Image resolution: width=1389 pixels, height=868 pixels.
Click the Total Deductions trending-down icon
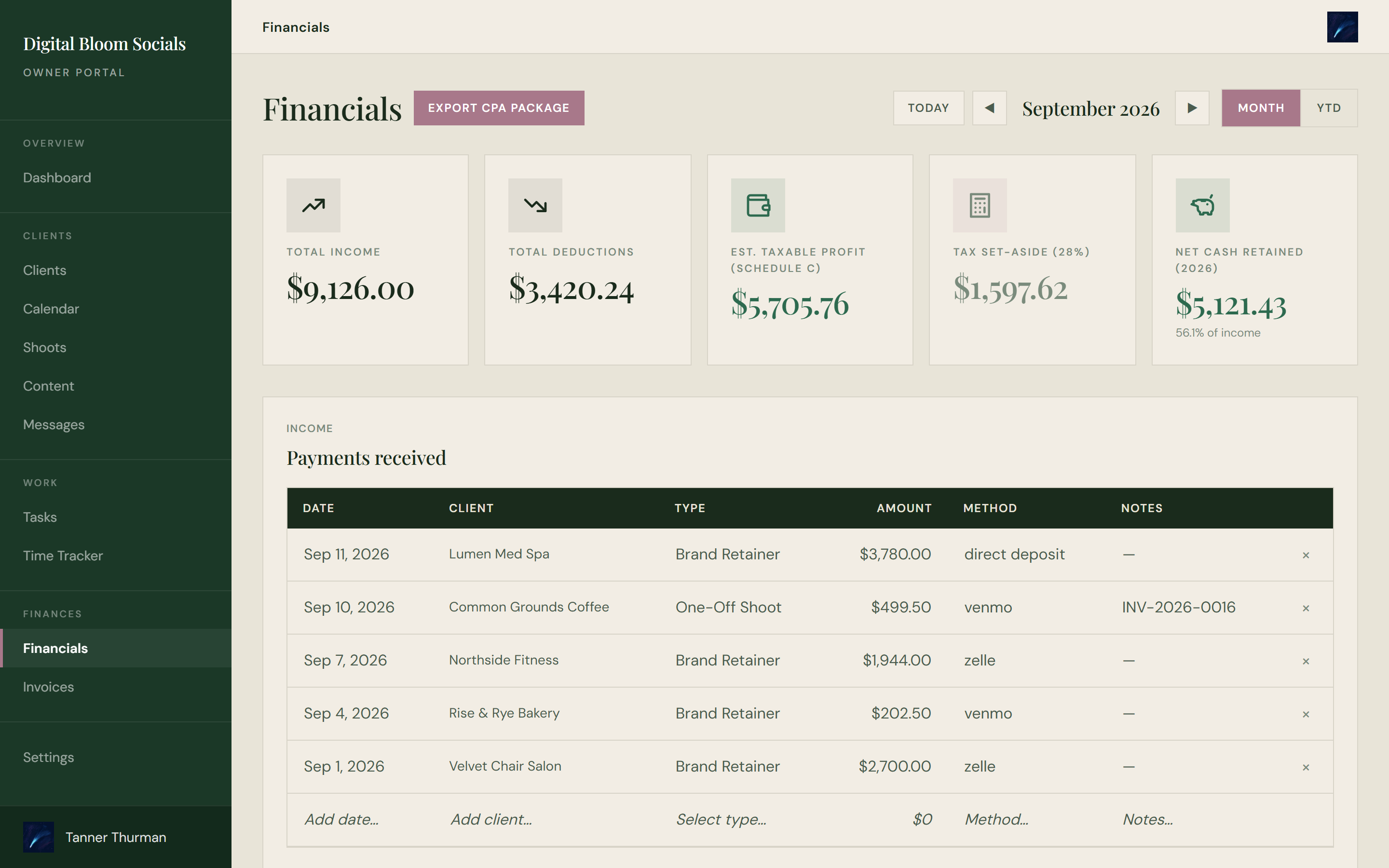[535, 205]
